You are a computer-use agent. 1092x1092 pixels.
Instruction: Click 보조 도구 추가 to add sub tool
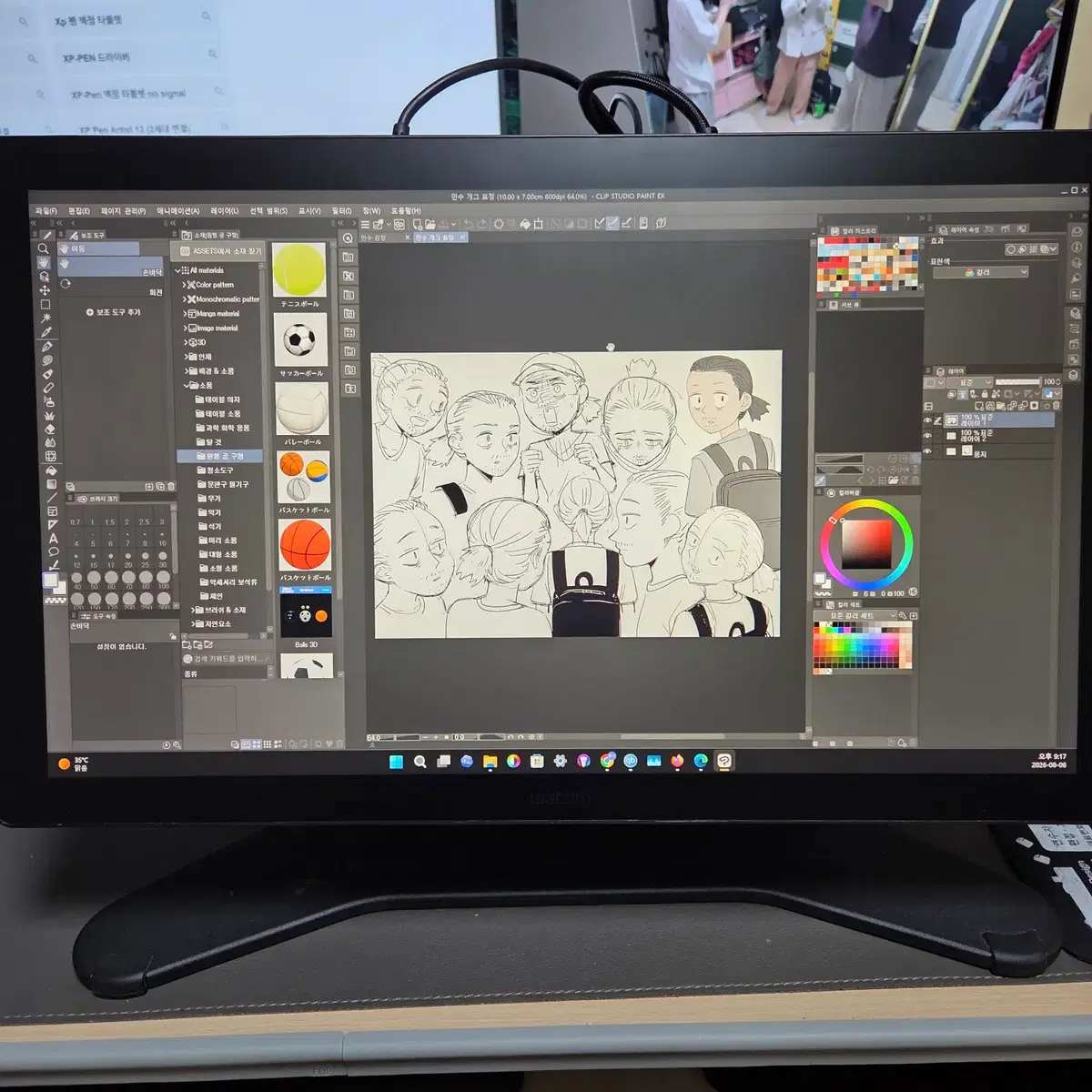115,312
